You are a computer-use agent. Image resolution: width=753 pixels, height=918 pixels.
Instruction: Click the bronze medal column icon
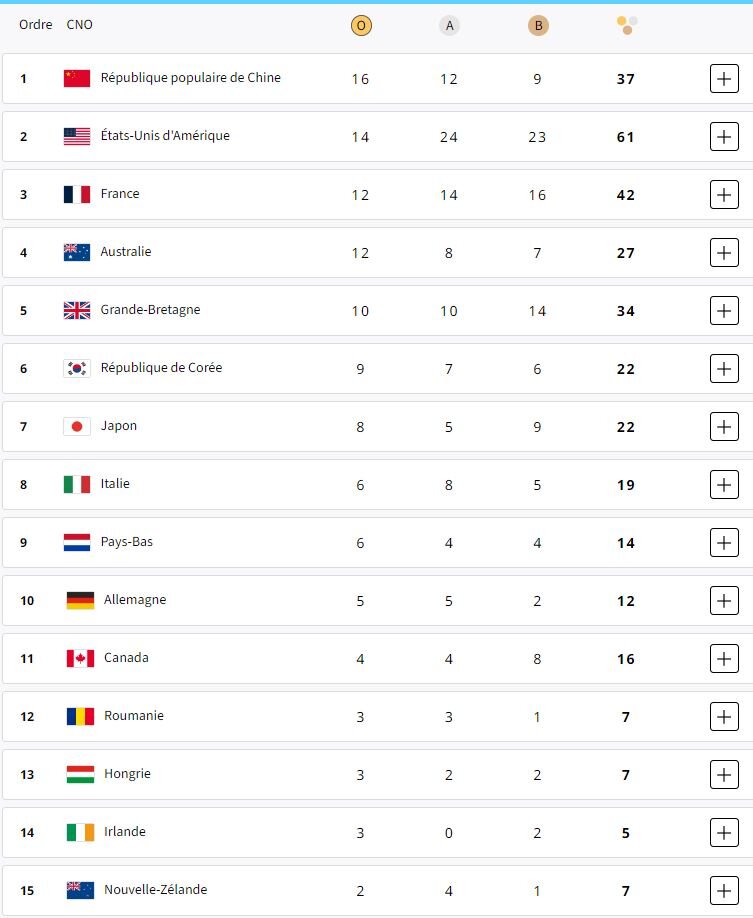pyautogui.click(x=538, y=25)
